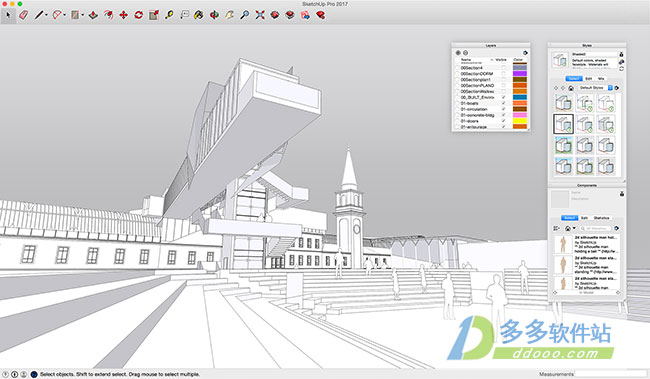
Task: Choose the Offset tool
Action: [x=108, y=15]
